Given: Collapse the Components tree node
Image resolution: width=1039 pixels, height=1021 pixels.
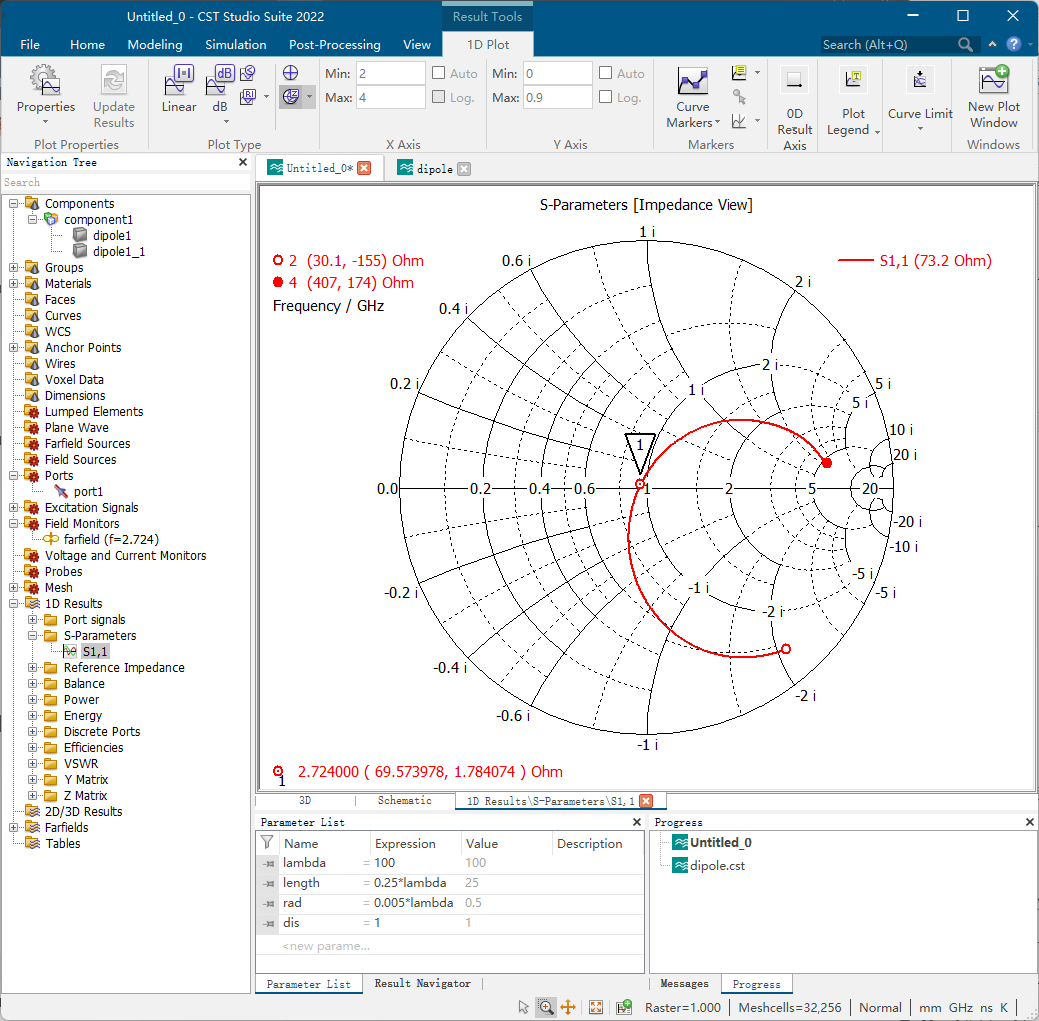Looking at the screenshot, I should pos(13,203).
